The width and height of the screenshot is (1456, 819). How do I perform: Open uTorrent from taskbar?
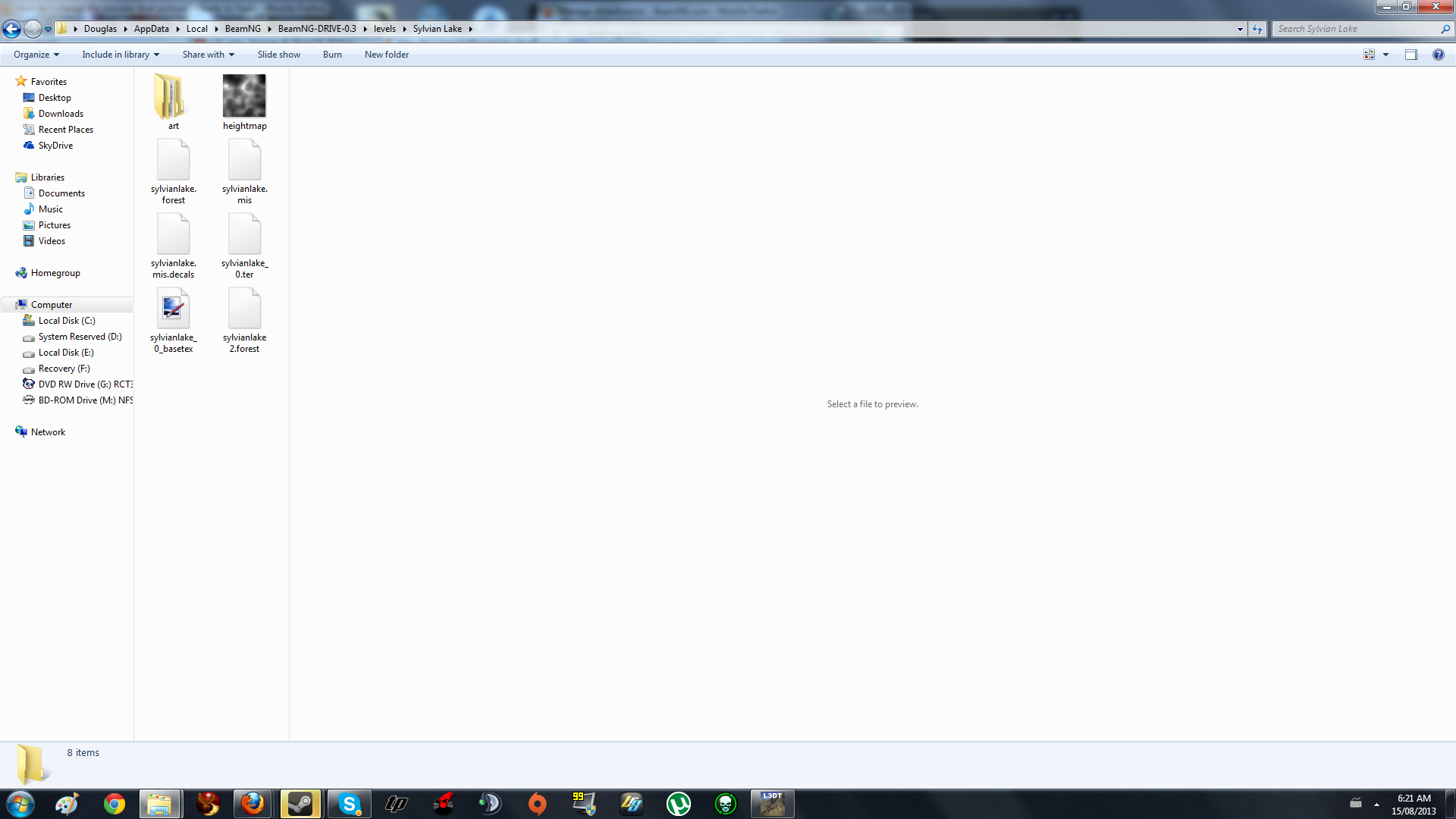679,804
